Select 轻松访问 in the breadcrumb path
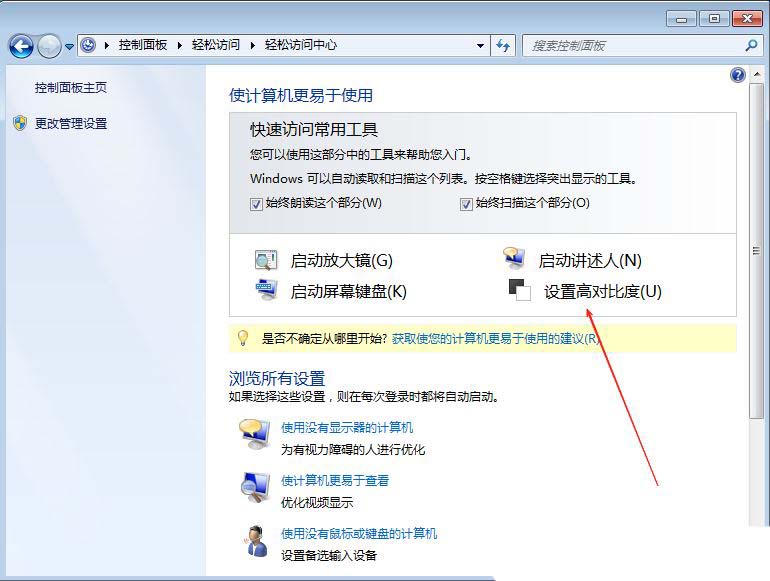770x581 pixels. [x=217, y=46]
